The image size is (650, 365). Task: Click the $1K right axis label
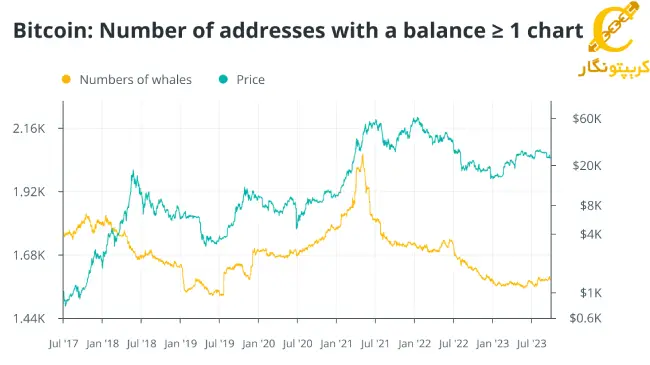590,293
